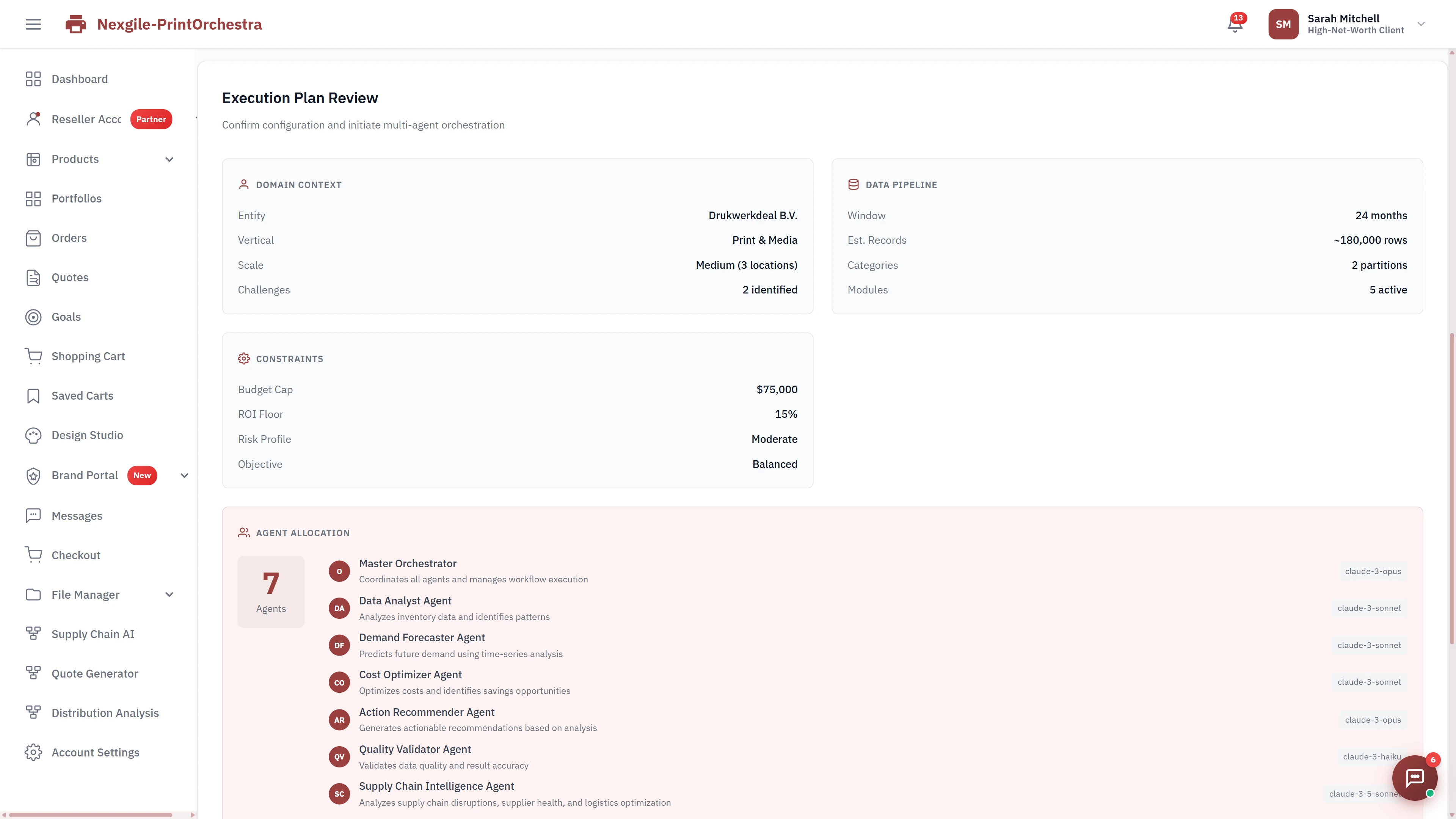Open Saved Carts
1456x819 pixels.
point(82,395)
